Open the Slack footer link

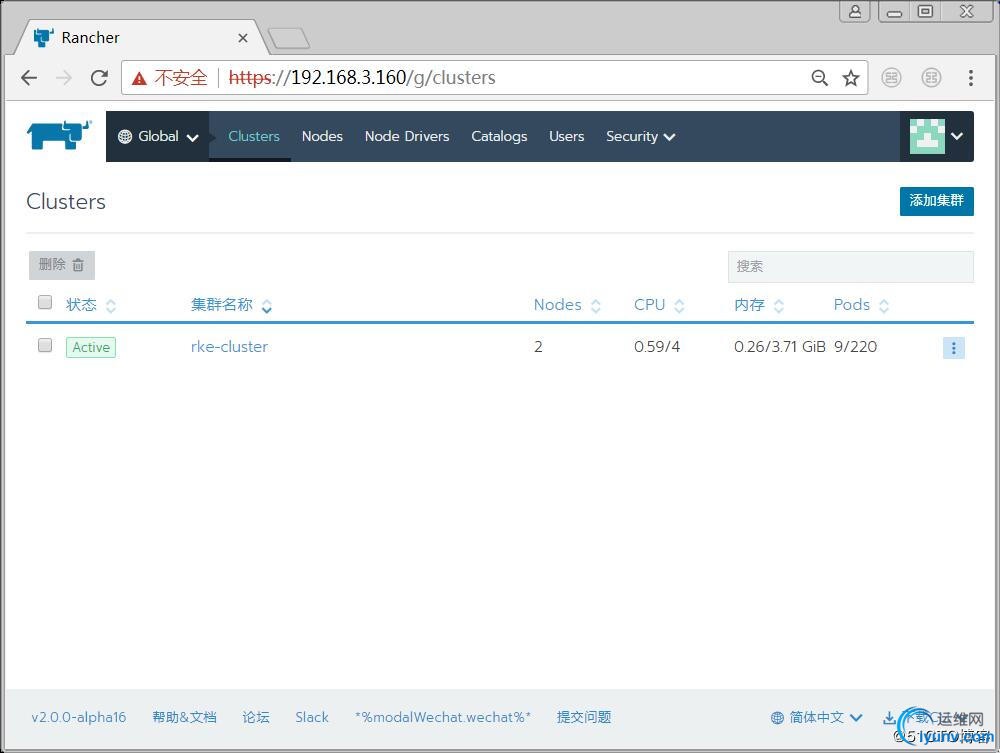click(x=312, y=717)
